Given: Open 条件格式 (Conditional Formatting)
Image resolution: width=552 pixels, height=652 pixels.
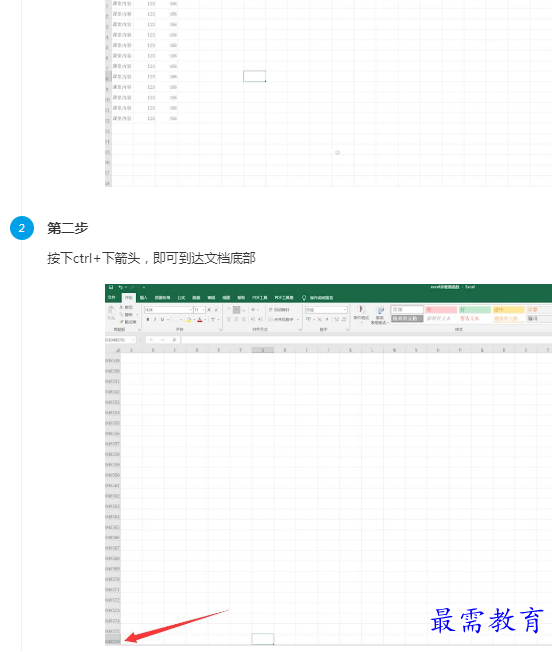Looking at the screenshot, I should (361, 314).
